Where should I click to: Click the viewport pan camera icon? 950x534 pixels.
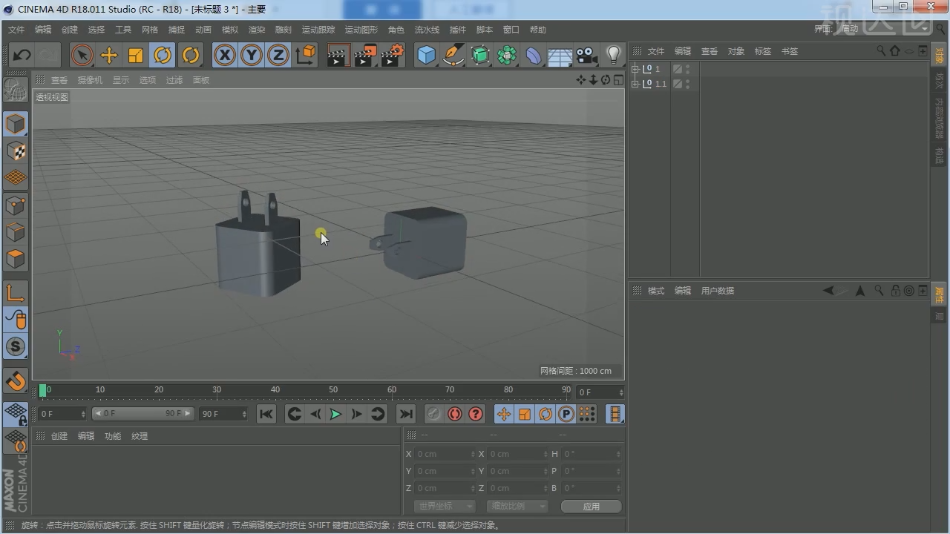[x=581, y=80]
